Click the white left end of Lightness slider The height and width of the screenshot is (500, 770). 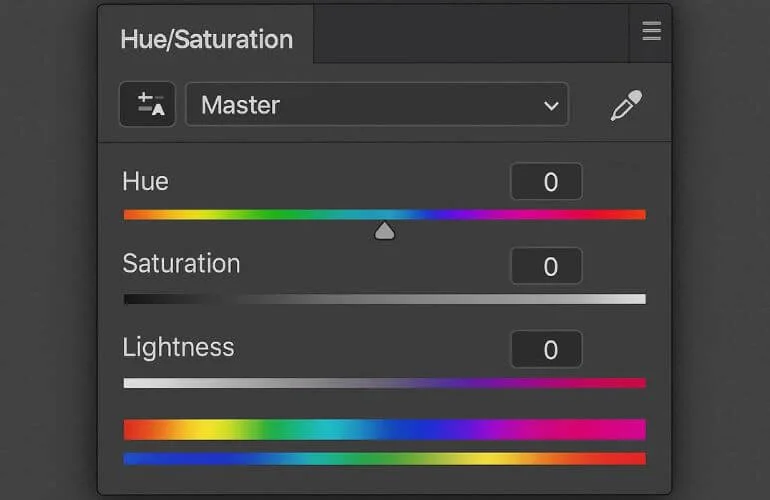(x=128, y=383)
